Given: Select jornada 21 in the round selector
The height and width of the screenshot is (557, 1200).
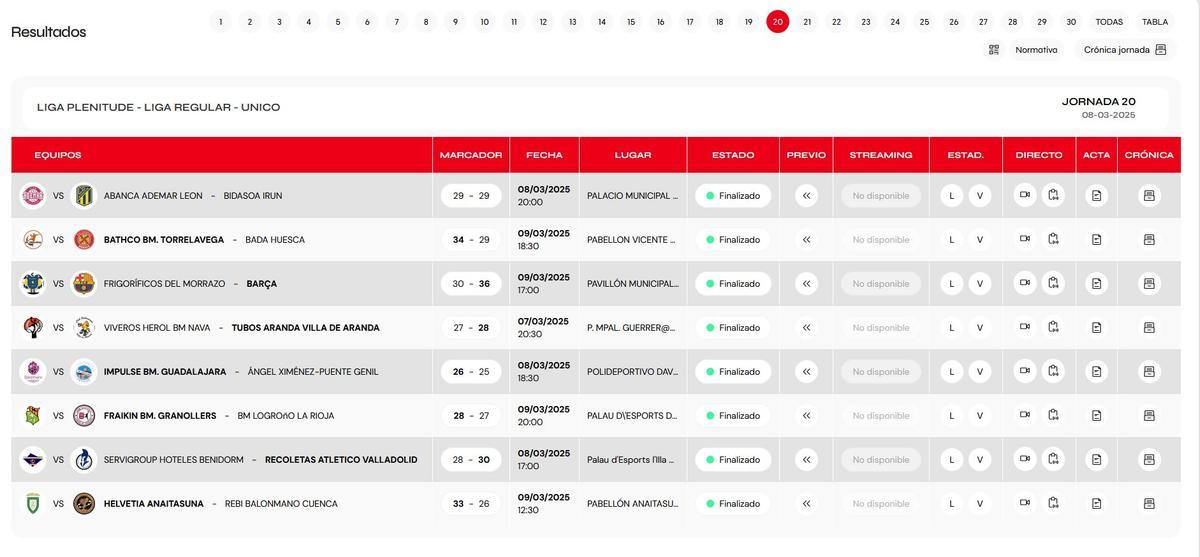Looking at the screenshot, I should (x=807, y=22).
